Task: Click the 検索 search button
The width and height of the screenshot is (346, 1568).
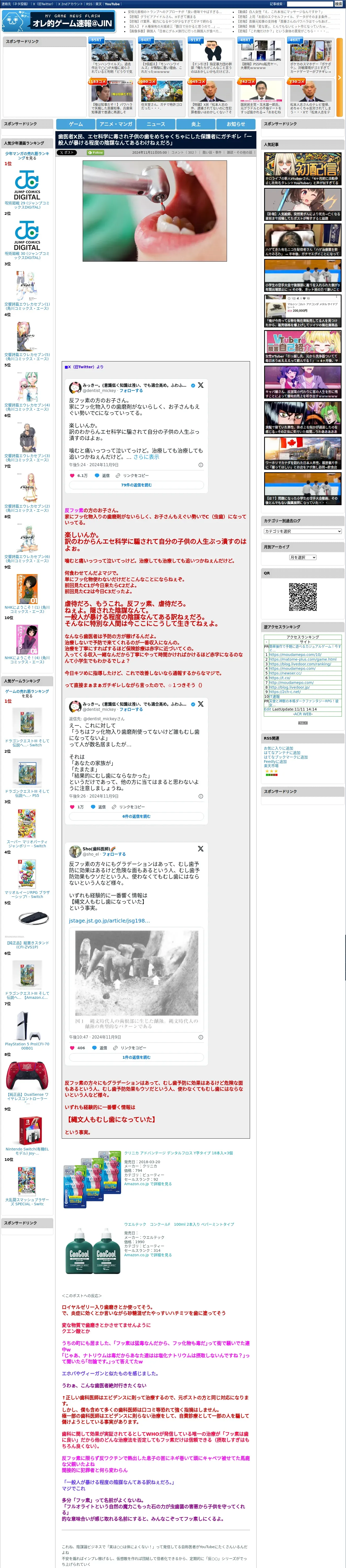Action: click(338, 4)
